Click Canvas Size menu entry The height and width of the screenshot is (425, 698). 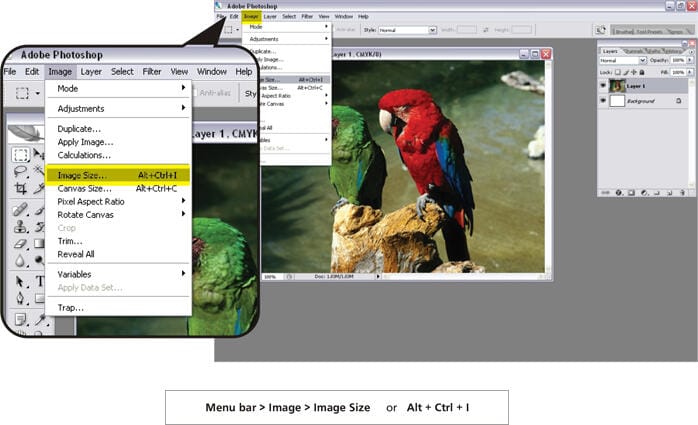pos(85,188)
